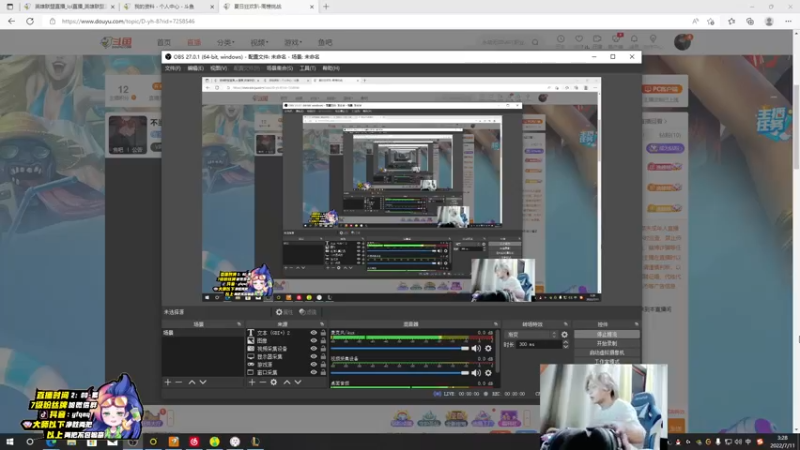Viewport: 800px width, 450px height.
Task: Remove the selected scene with minus
Action: click(x=179, y=382)
